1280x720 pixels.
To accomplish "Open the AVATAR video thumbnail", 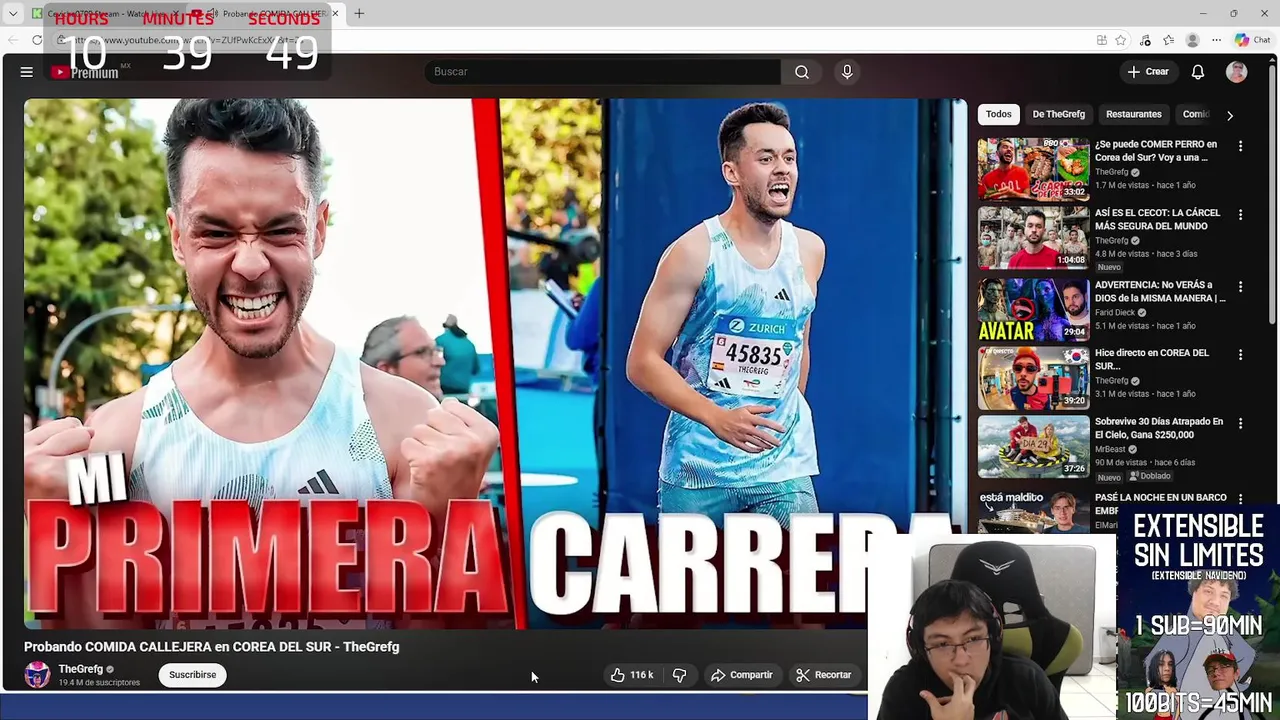I will tap(1033, 310).
